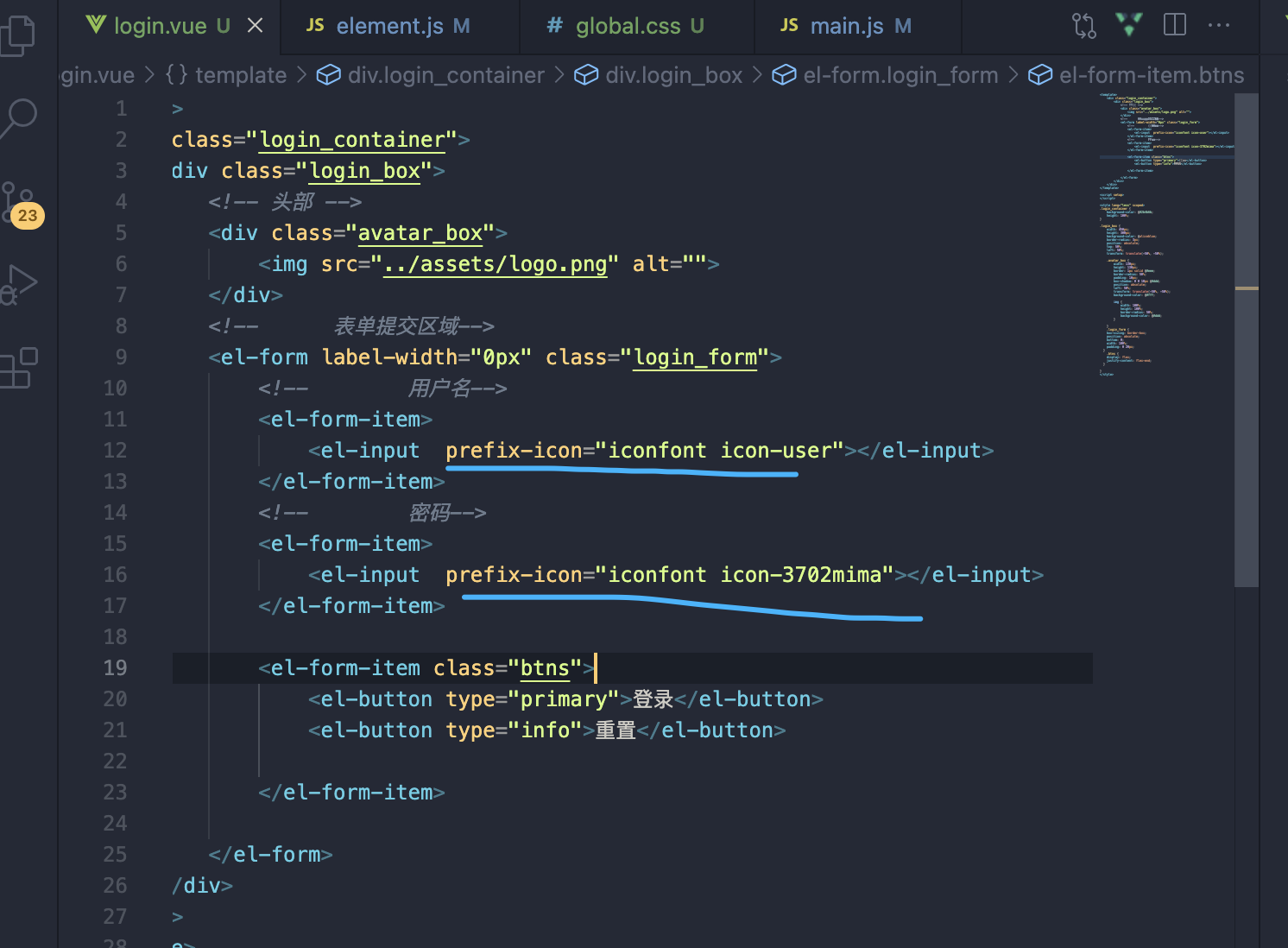Click the login_container class name
1288x948 pixels.
point(352,140)
